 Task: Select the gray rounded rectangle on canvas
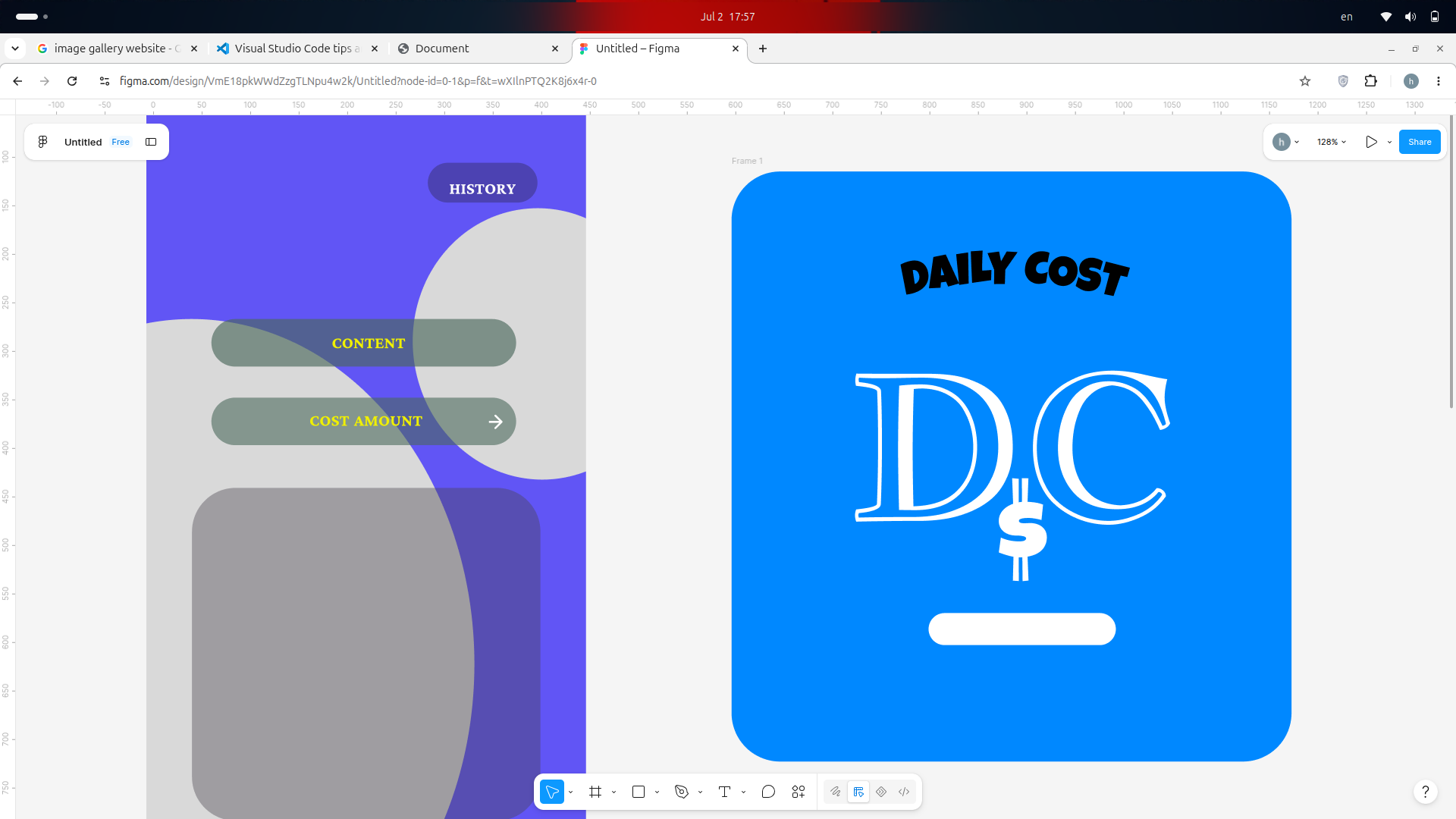[x=366, y=653]
